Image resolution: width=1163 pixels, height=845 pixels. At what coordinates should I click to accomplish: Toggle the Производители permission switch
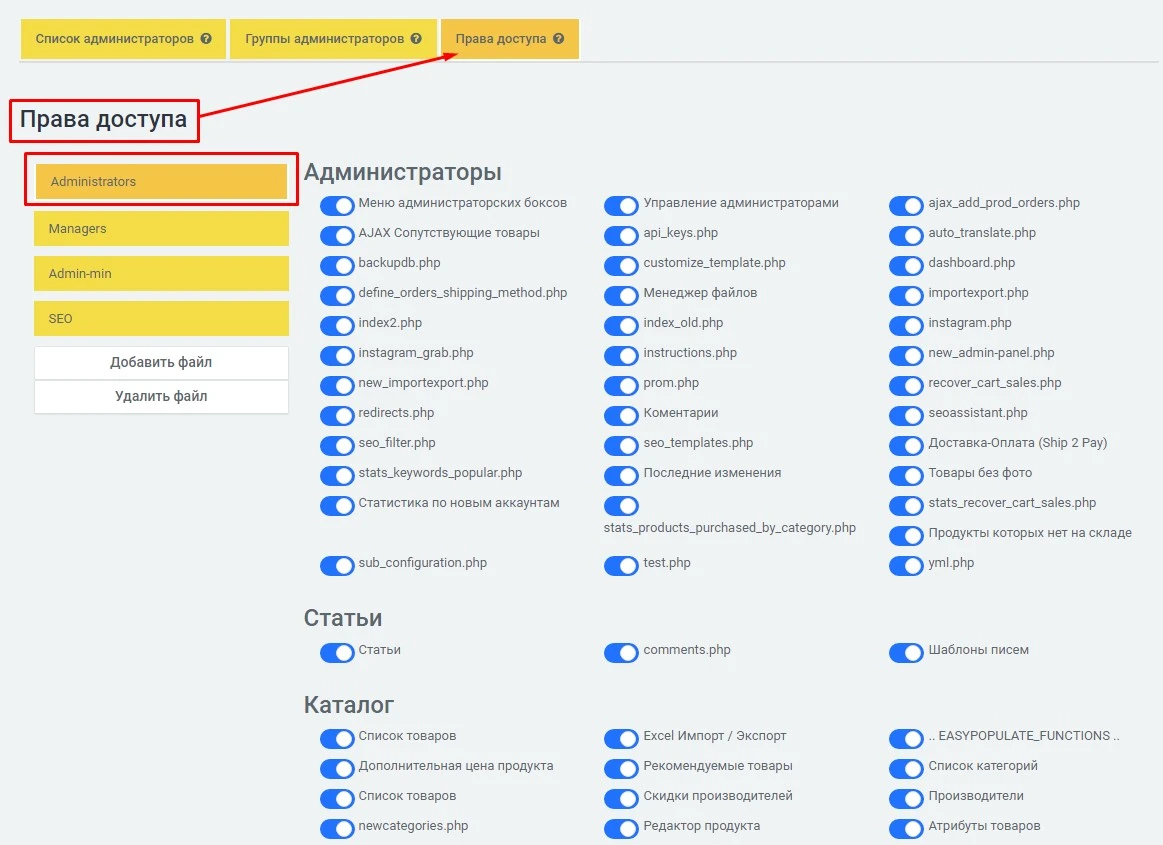click(906, 799)
